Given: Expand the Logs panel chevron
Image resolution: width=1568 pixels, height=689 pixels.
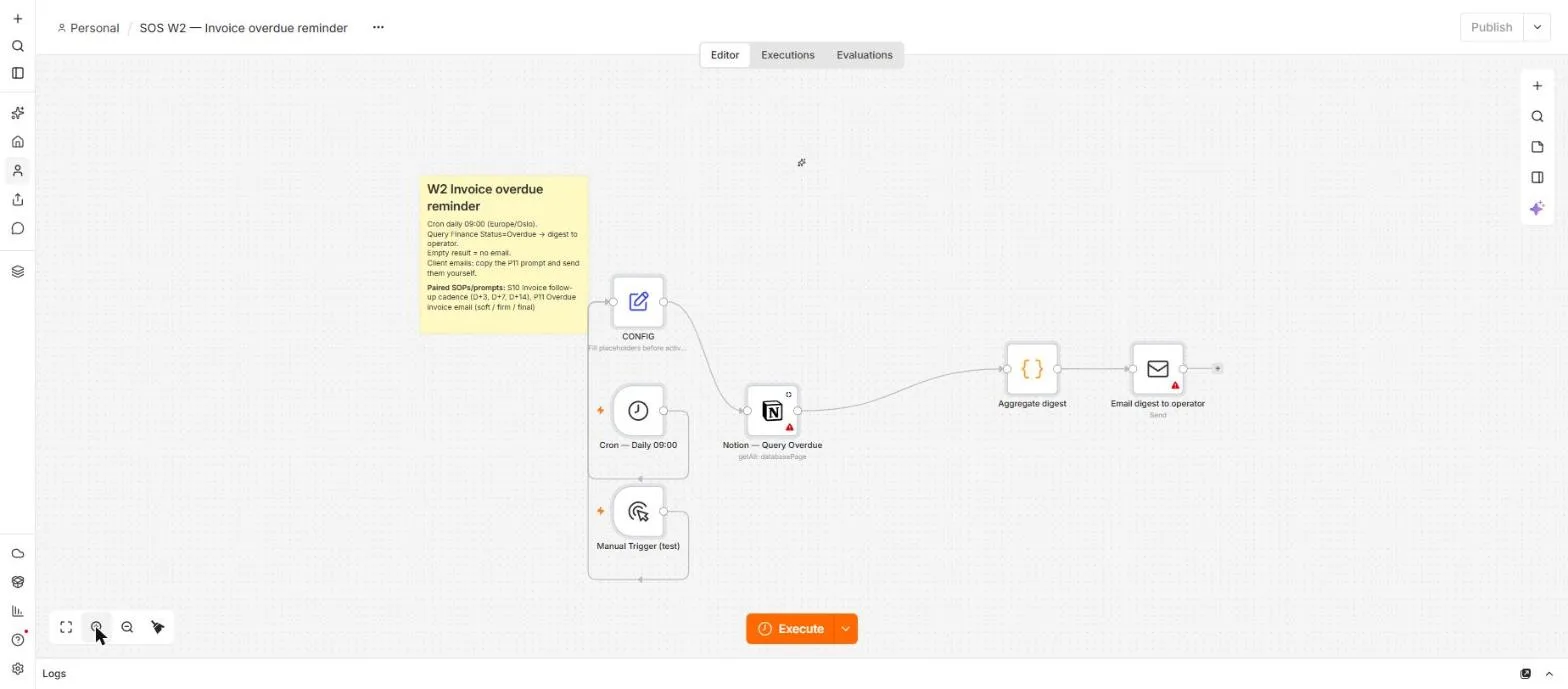Looking at the screenshot, I should (x=1549, y=674).
